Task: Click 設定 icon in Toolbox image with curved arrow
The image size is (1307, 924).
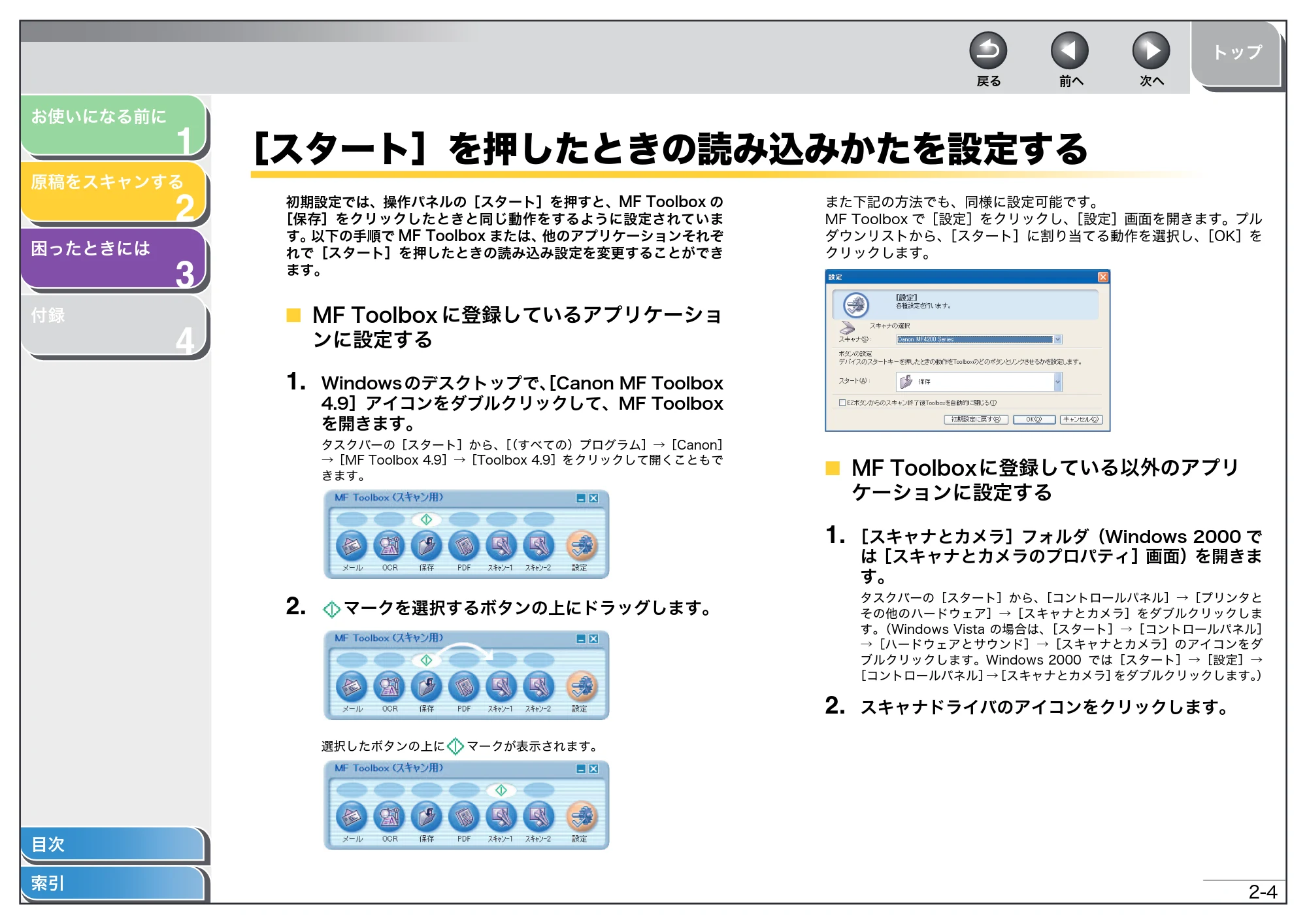Action: [x=581, y=687]
